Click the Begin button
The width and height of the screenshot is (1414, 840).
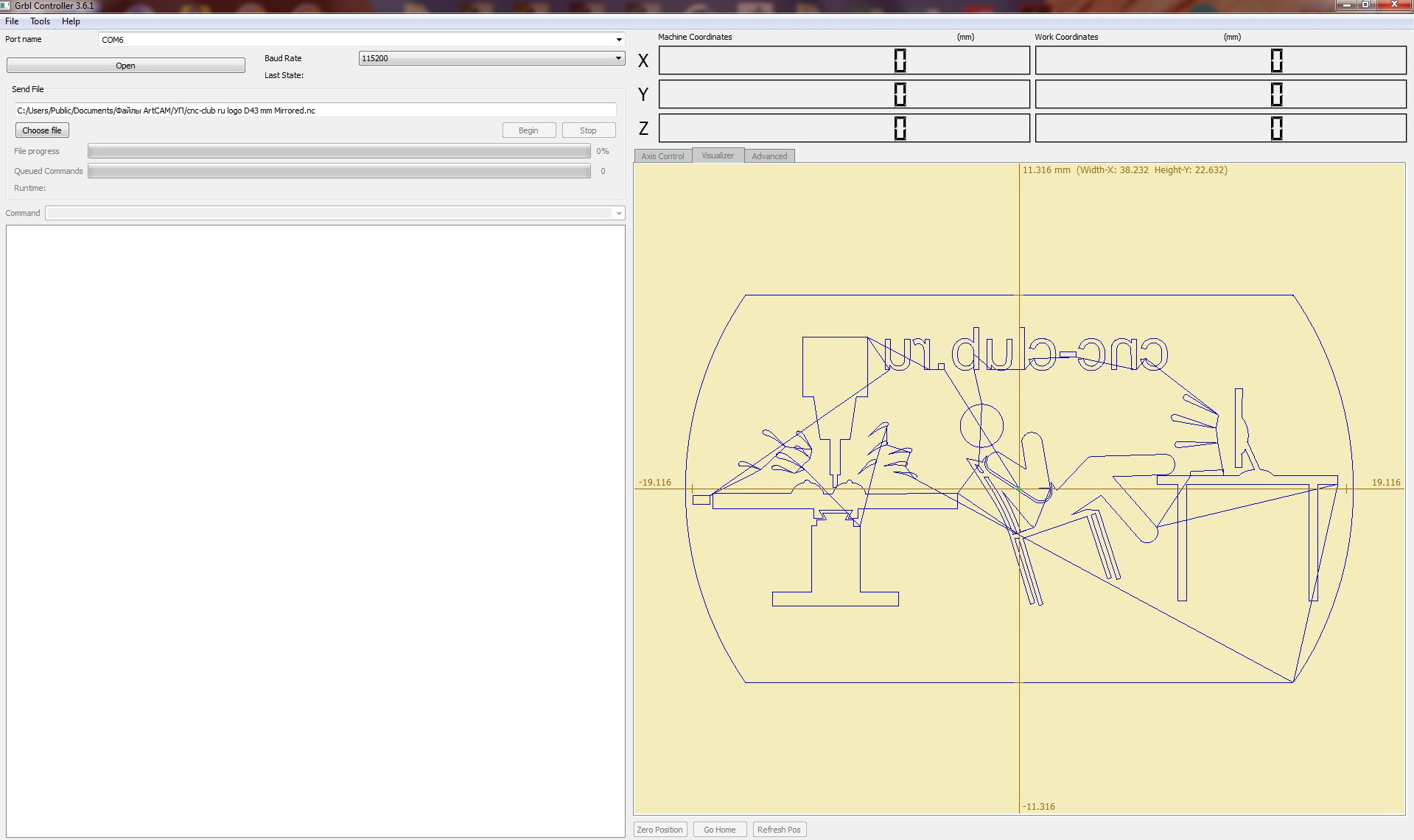tap(528, 130)
